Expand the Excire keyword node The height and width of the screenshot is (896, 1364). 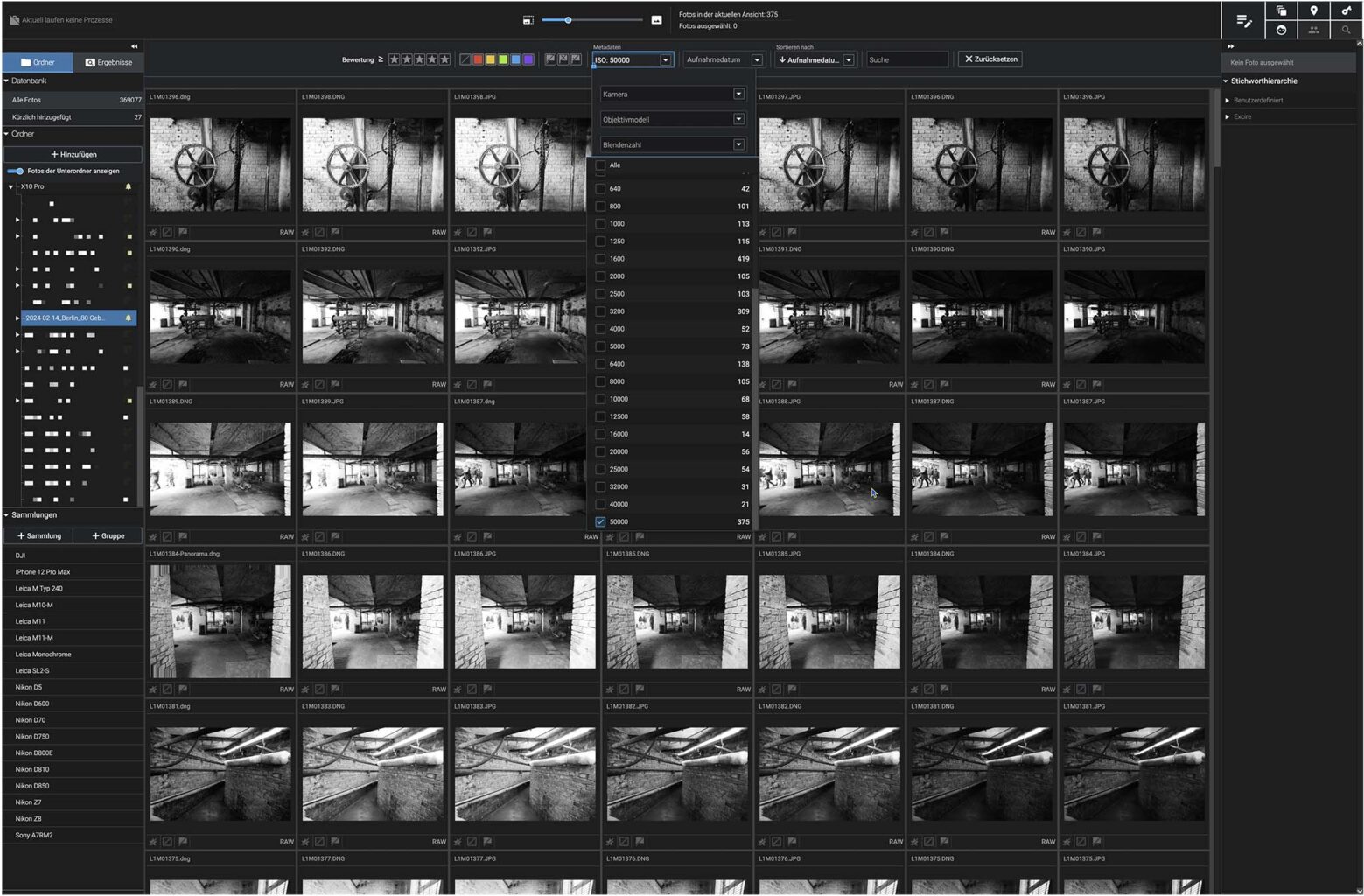(1228, 116)
